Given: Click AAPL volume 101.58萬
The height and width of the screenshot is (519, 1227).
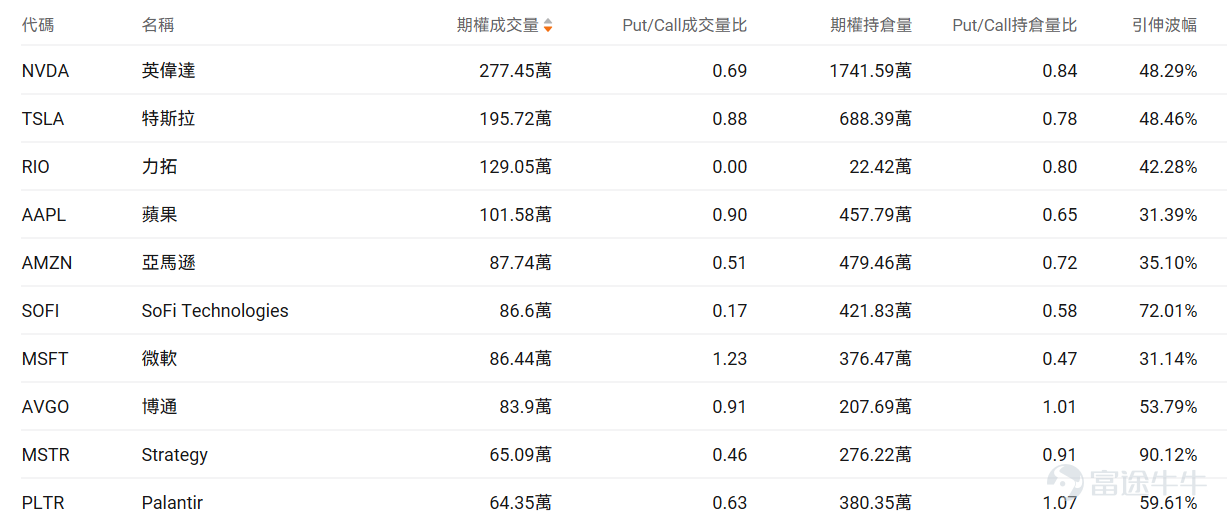Looking at the screenshot, I should [515, 215].
